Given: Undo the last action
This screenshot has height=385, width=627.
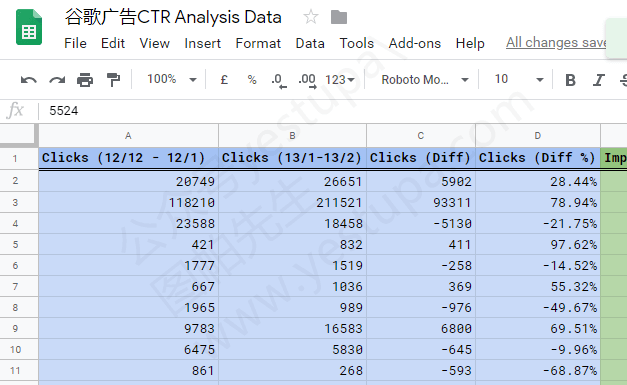Looking at the screenshot, I should click(x=28, y=80).
